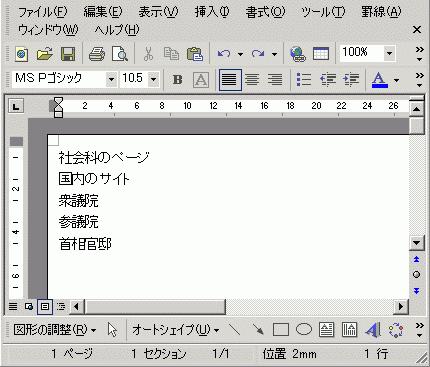The width and height of the screenshot is (430, 367).
Task: Toggle justify alignment
Action: (230, 80)
